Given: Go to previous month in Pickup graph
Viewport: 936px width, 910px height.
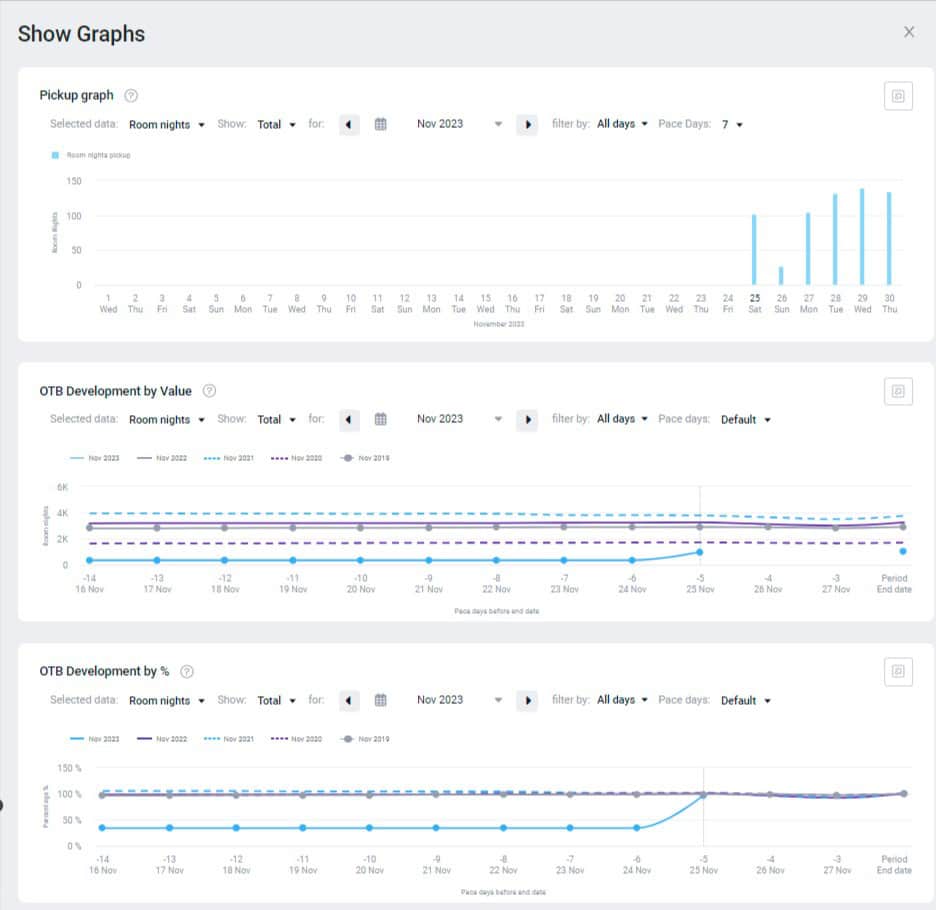Looking at the screenshot, I should tap(348, 124).
